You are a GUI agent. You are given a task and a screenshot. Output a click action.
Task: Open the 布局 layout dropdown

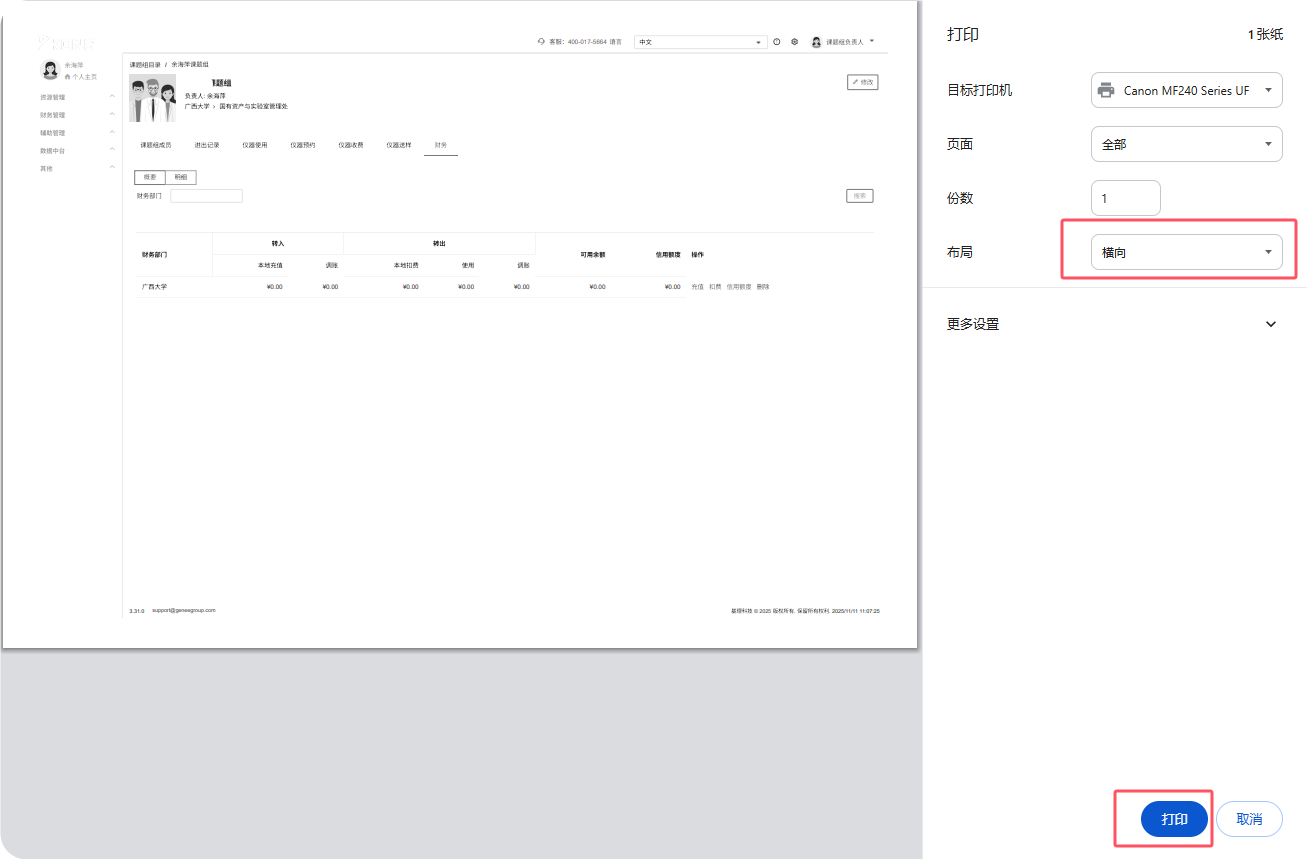click(x=1186, y=252)
